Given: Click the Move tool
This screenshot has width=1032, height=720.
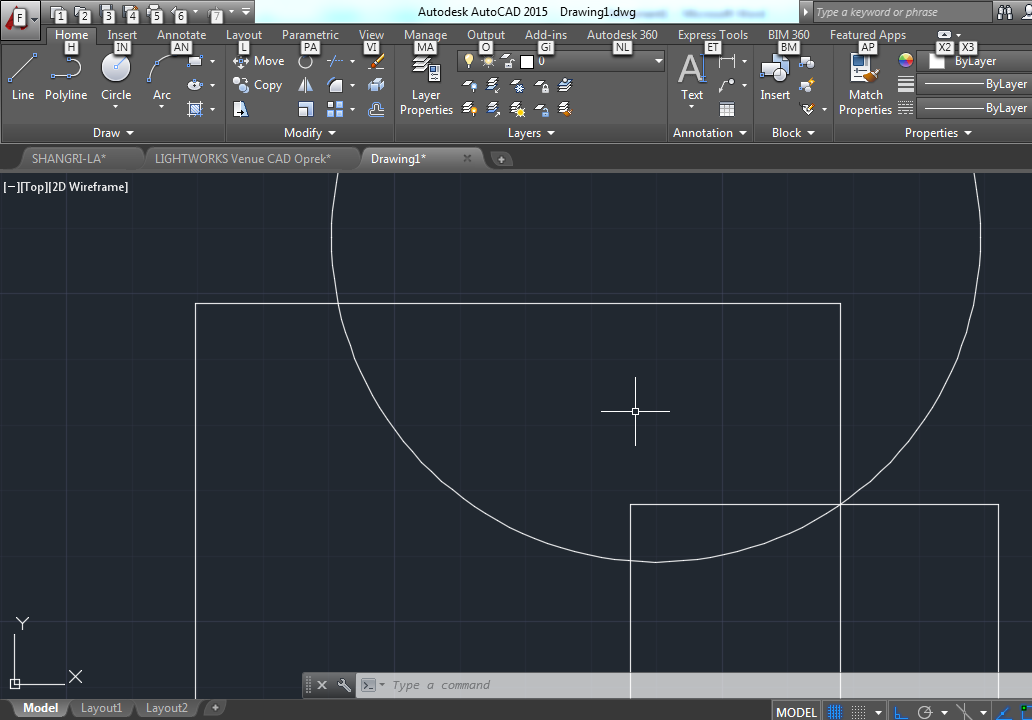Looking at the screenshot, I should [259, 61].
